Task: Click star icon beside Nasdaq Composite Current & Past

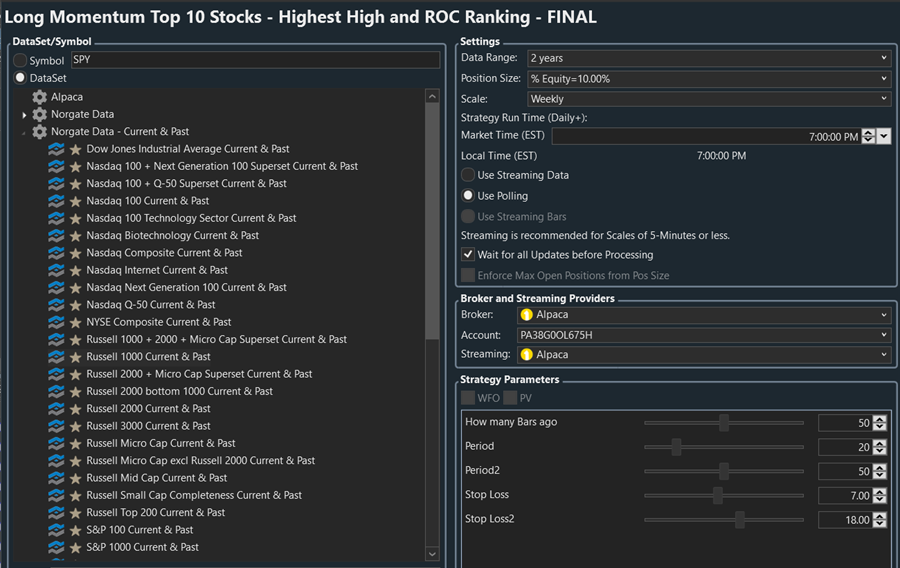Action: pyautogui.click(x=75, y=253)
